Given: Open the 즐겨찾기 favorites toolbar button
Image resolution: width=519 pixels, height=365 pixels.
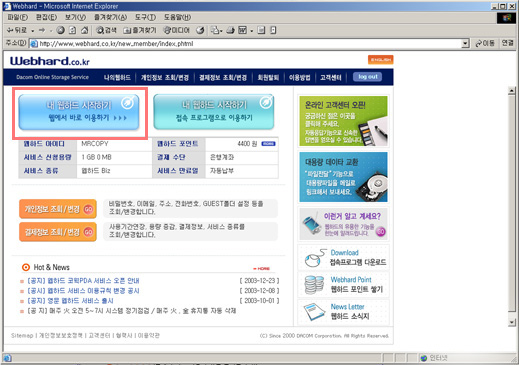Looking at the screenshot, I should 139,30.
